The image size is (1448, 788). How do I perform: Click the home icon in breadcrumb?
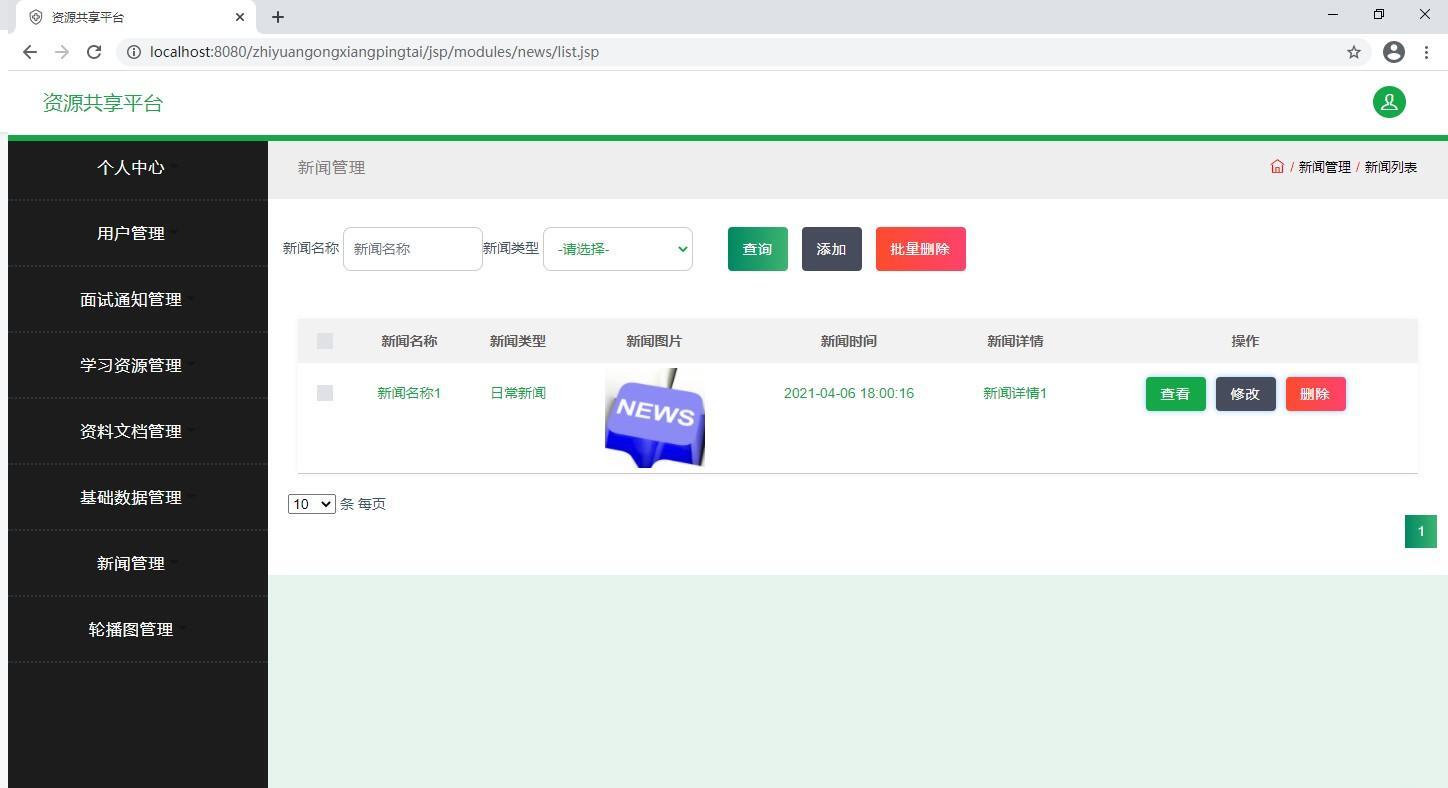click(x=1277, y=167)
